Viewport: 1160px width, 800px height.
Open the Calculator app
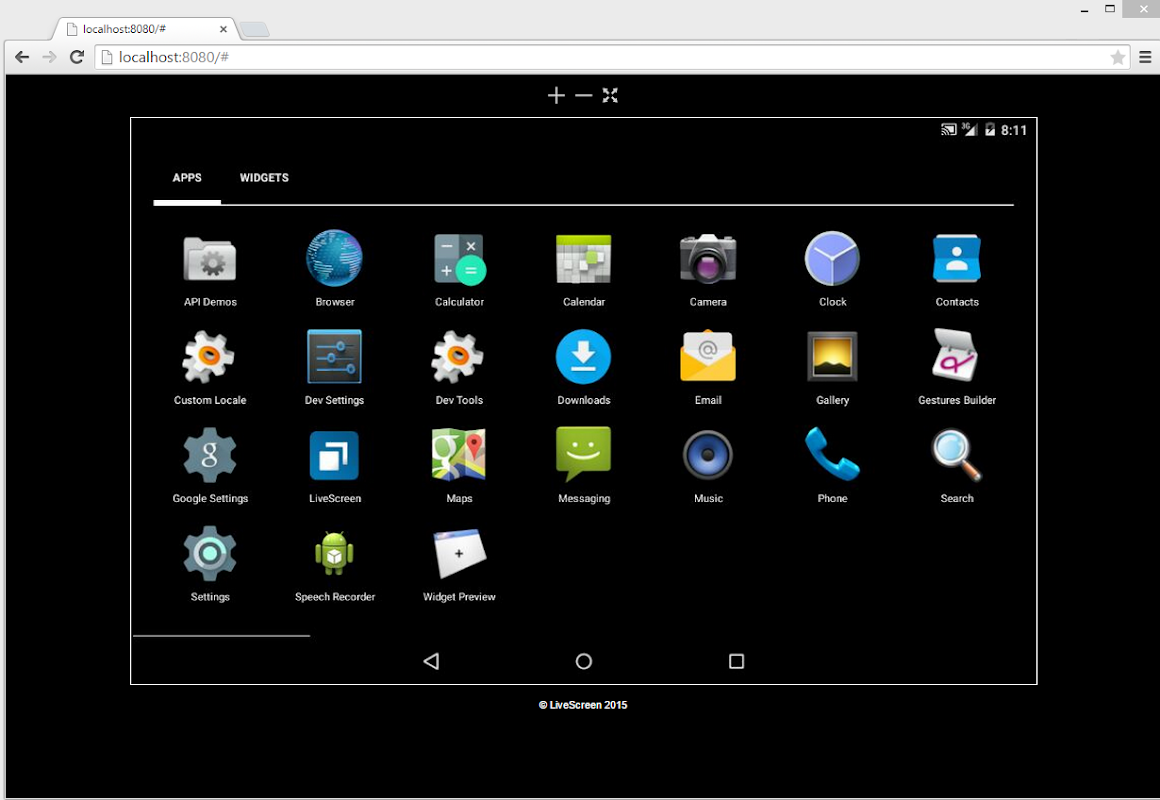(459, 260)
